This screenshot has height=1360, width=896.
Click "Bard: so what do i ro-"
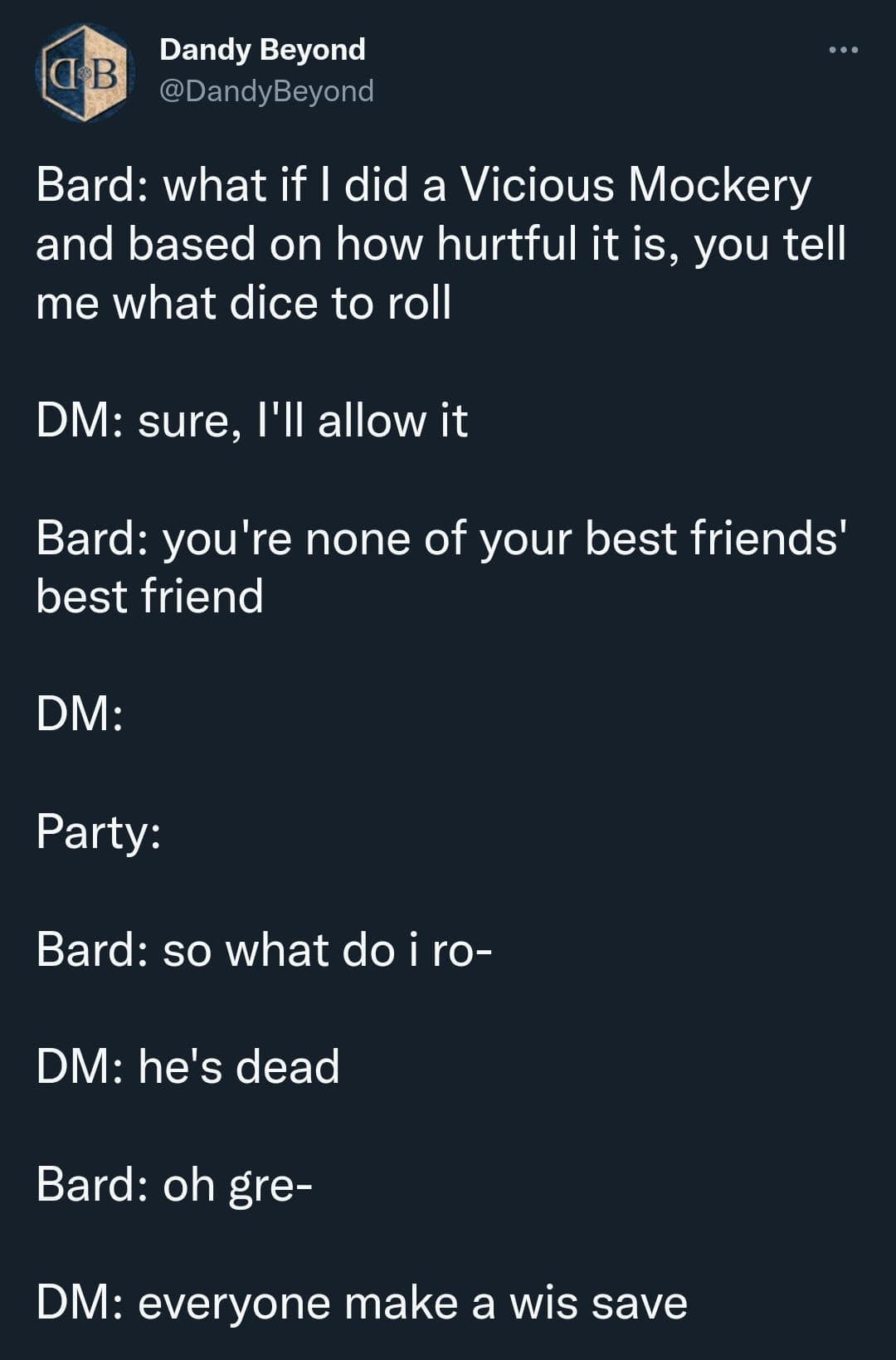pyautogui.click(x=264, y=949)
